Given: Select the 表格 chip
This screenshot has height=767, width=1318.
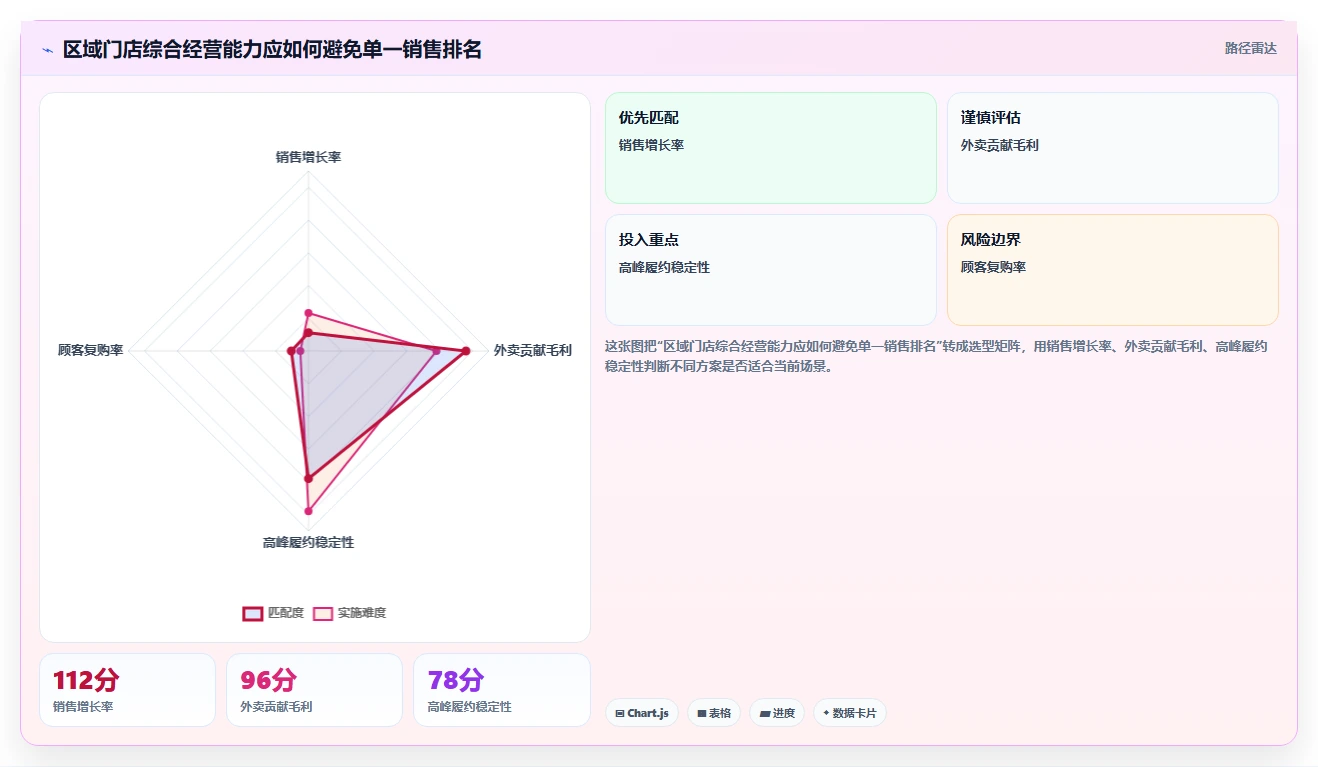Looking at the screenshot, I should 714,713.
